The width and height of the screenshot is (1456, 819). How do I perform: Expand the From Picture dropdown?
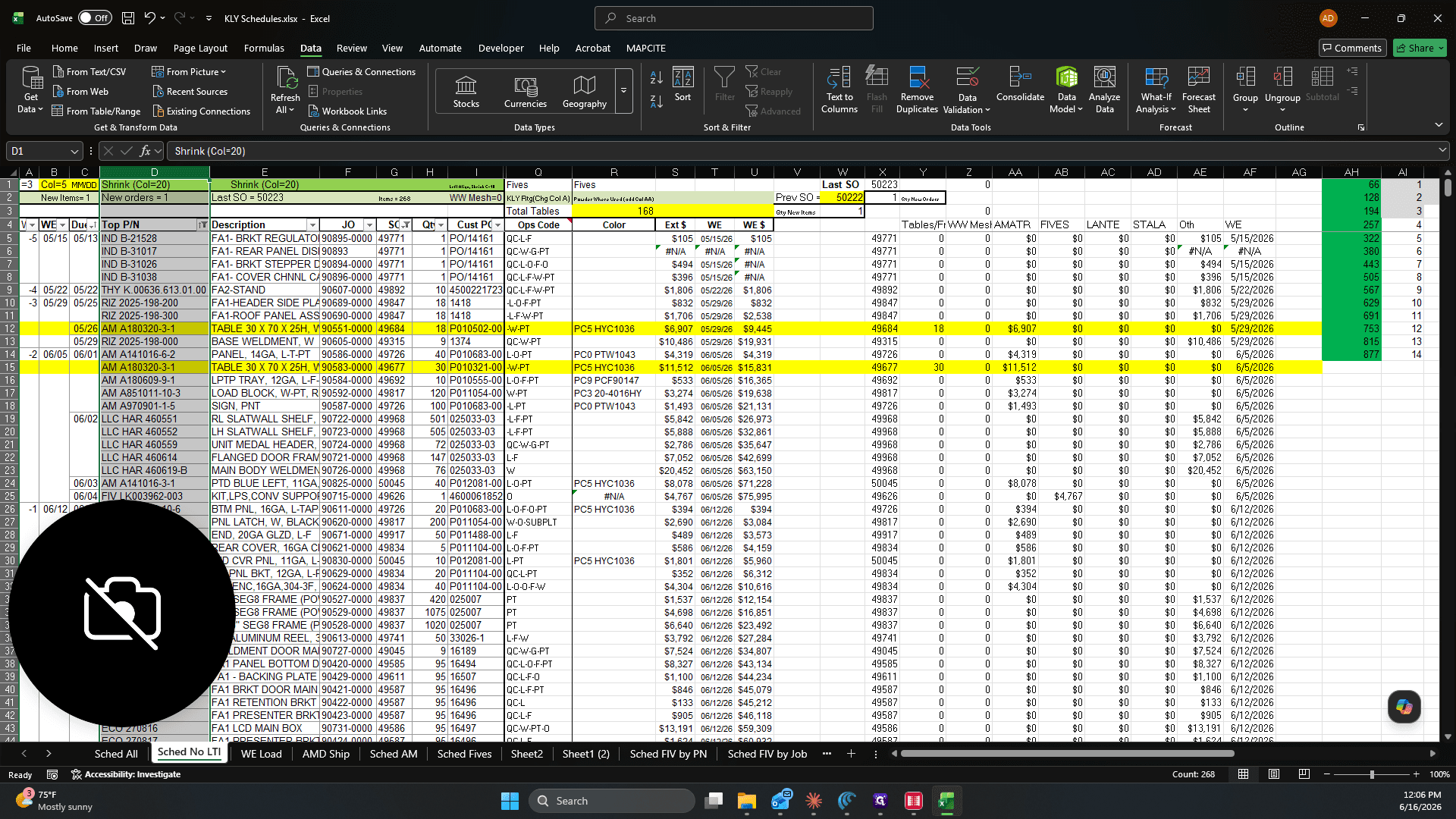(x=224, y=72)
